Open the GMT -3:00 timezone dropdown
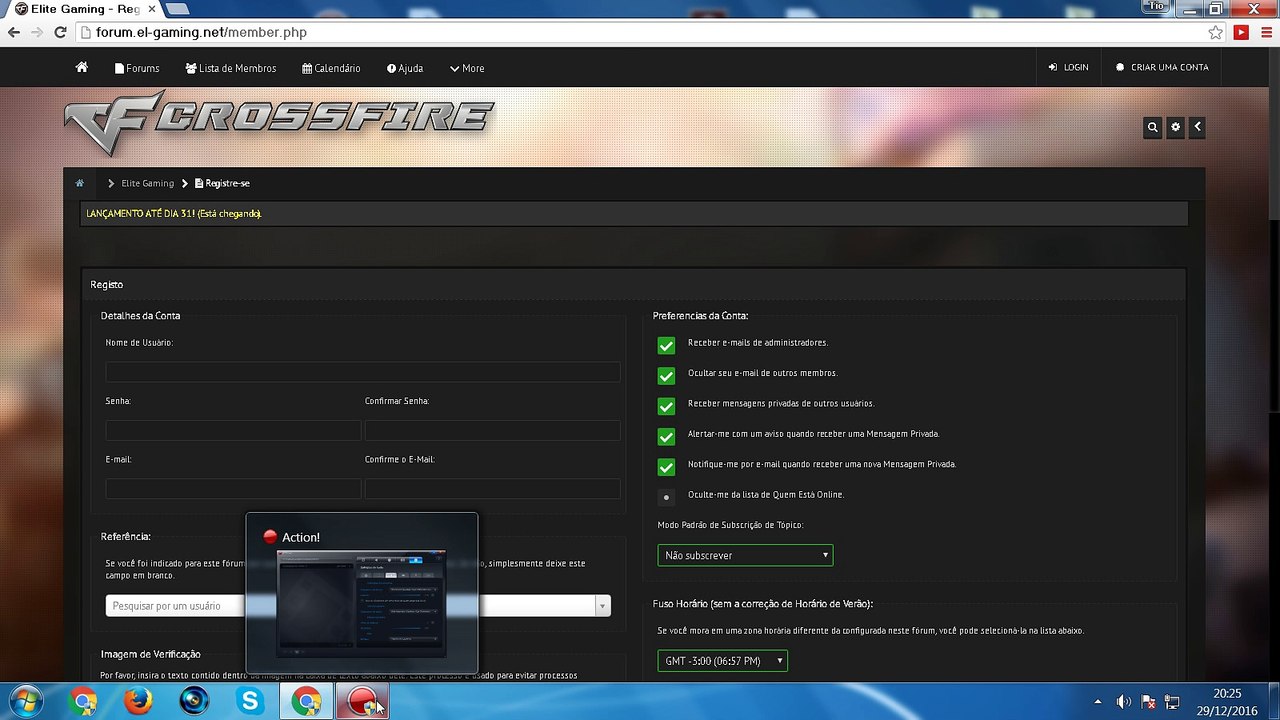Viewport: 1280px width, 720px height. point(722,661)
